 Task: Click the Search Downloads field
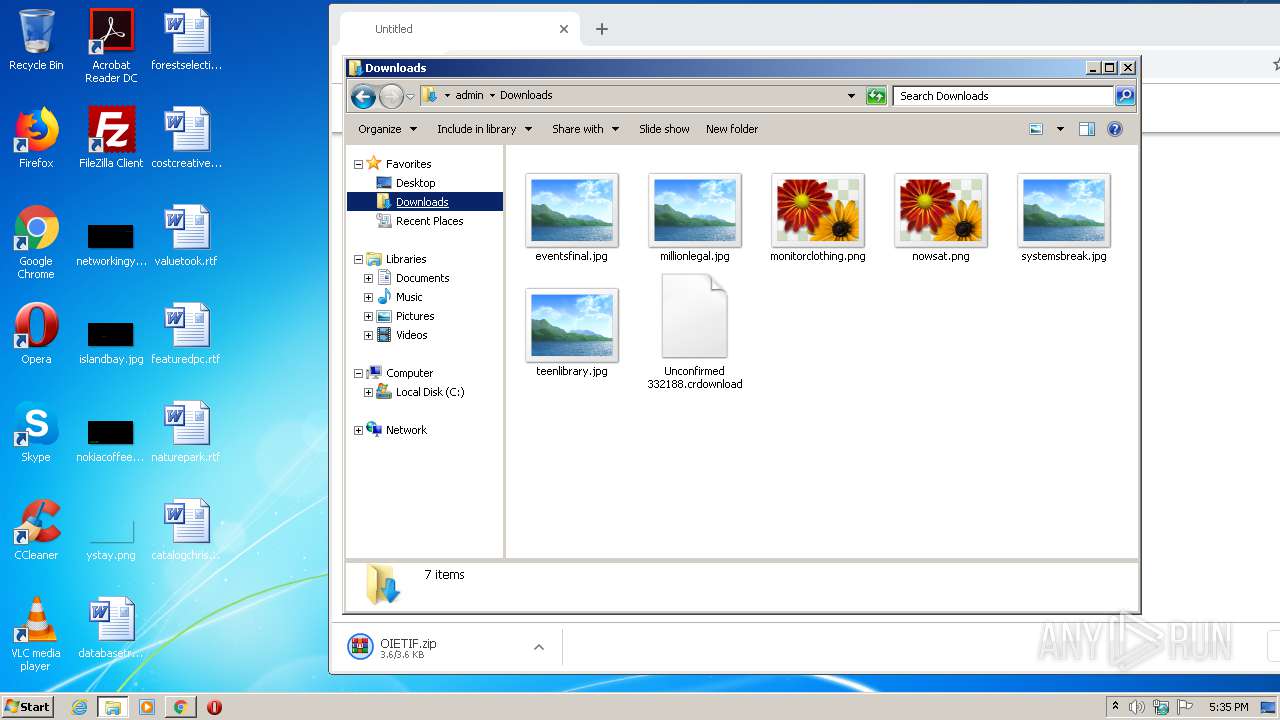pyautogui.click(x=1003, y=96)
